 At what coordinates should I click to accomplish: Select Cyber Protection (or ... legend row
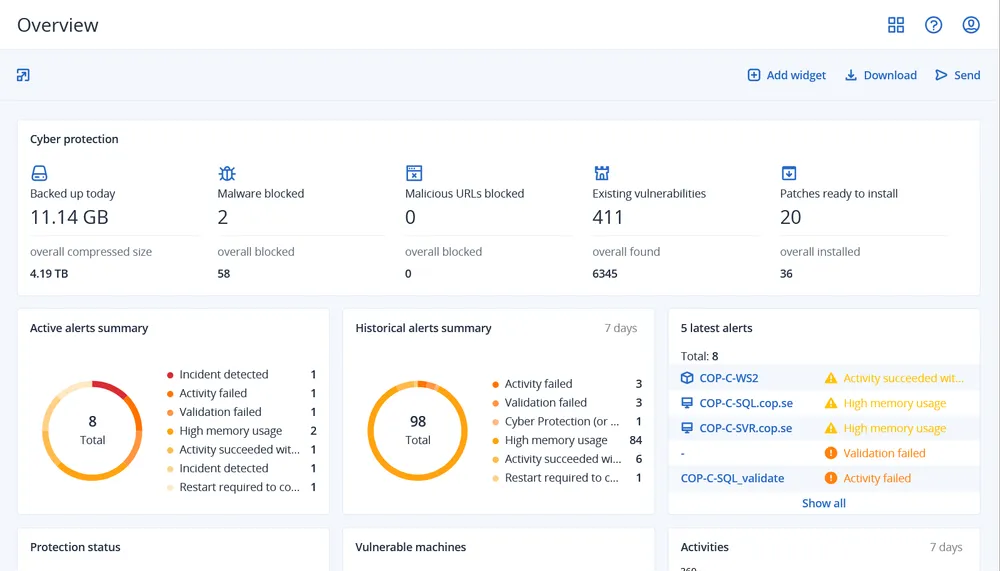click(x=567, y=422)
